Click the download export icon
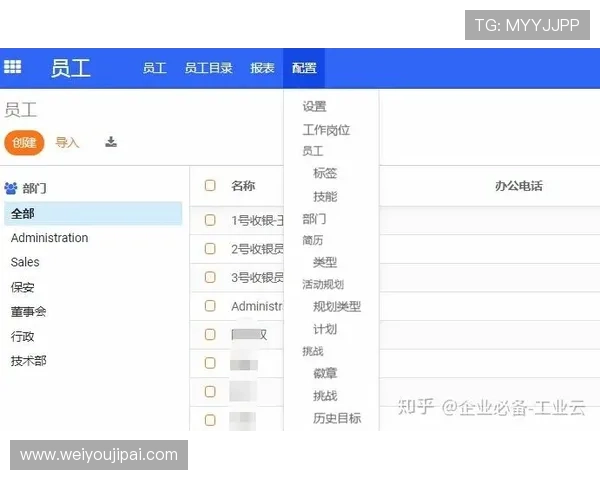Viewport: 600px width, 480px height. pyautogui.click(x=111, y=142)
